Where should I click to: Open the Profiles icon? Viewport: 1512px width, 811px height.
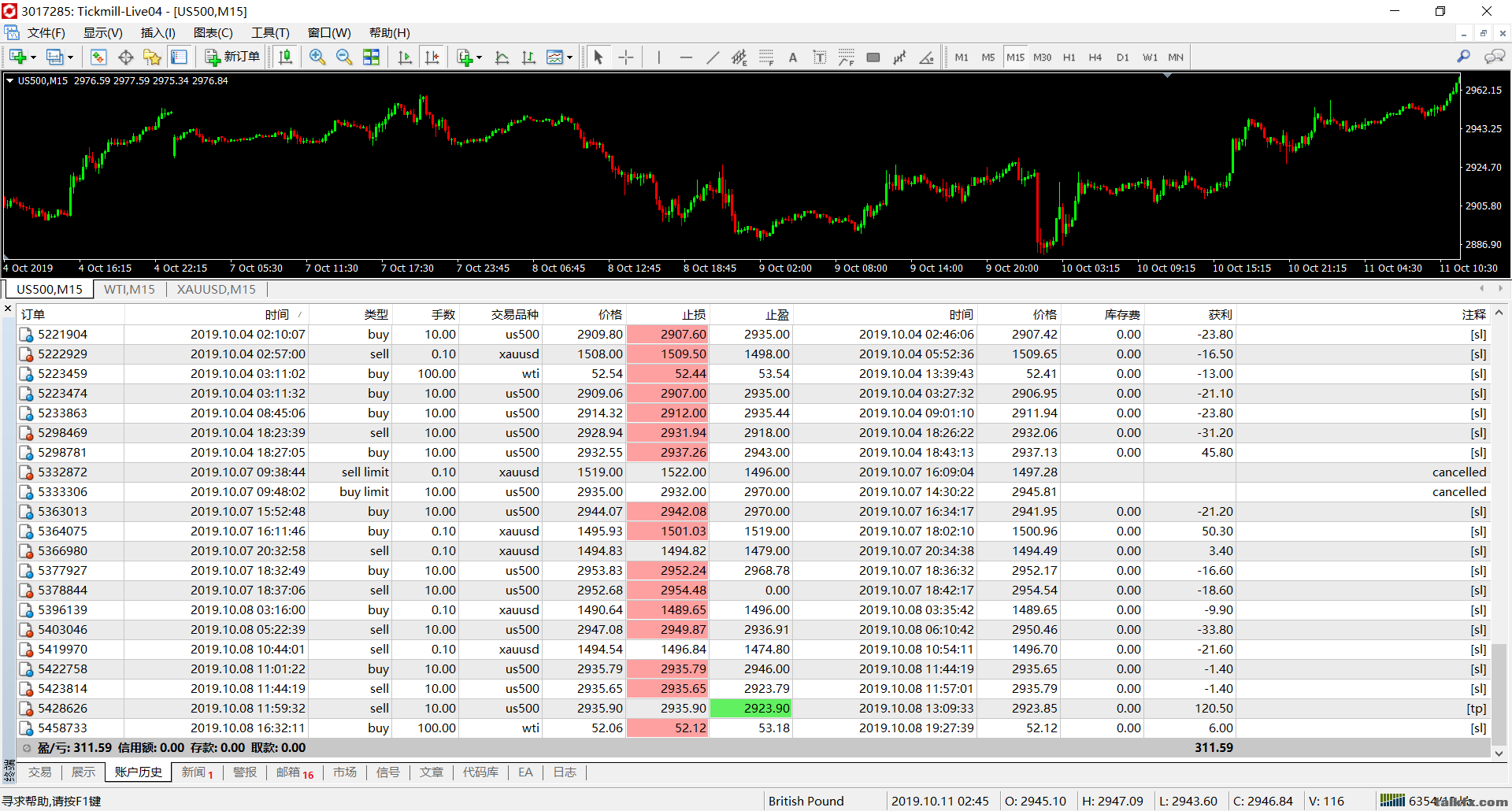54,57
